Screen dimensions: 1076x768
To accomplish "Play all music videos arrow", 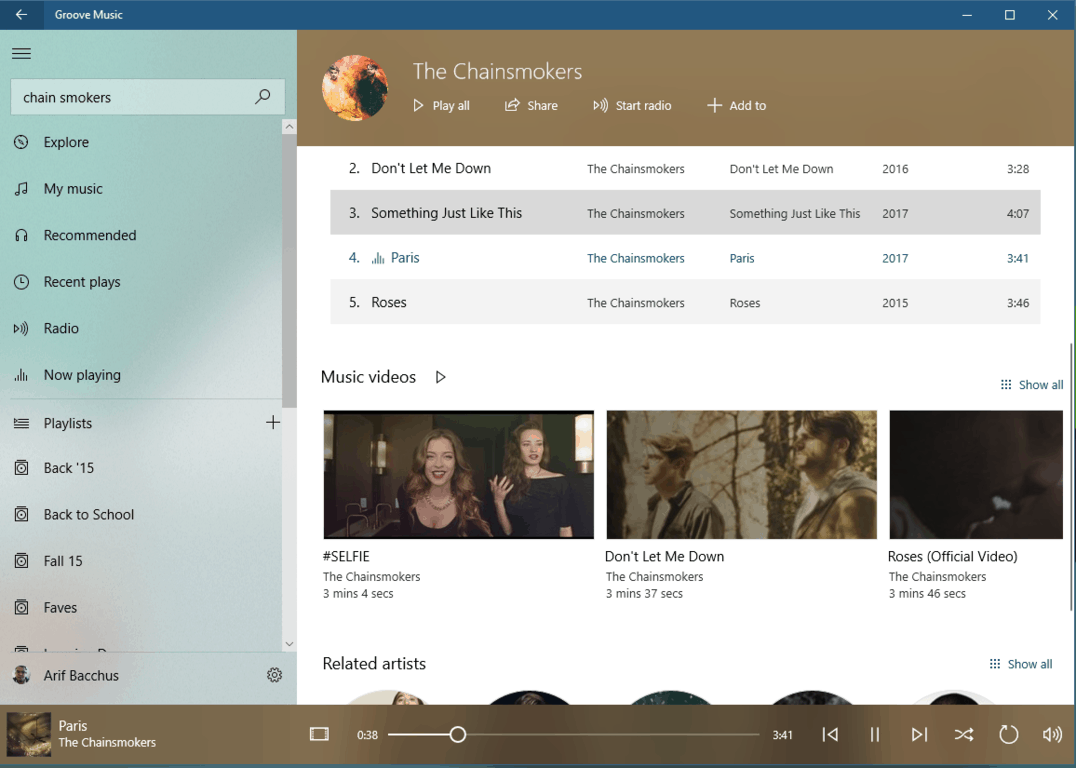I will click(440, 377).
